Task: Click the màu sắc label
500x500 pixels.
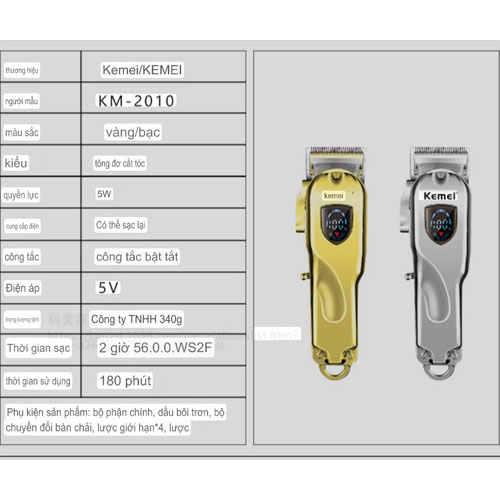Action: [x=21, y=132]
